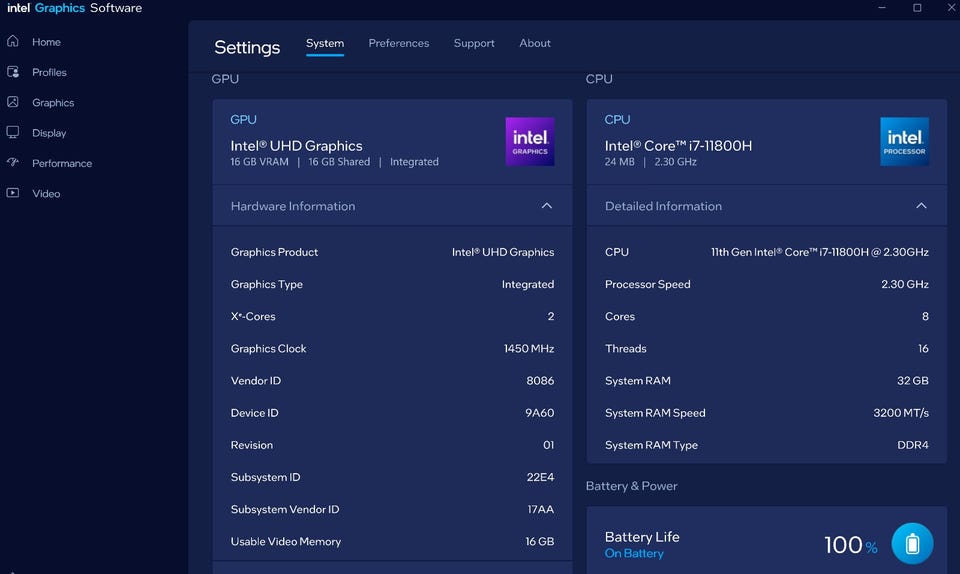The height and width of the screenshot is (574, 960).
Task: Click the On Battery status text
Action: click(x=634, y=553)
